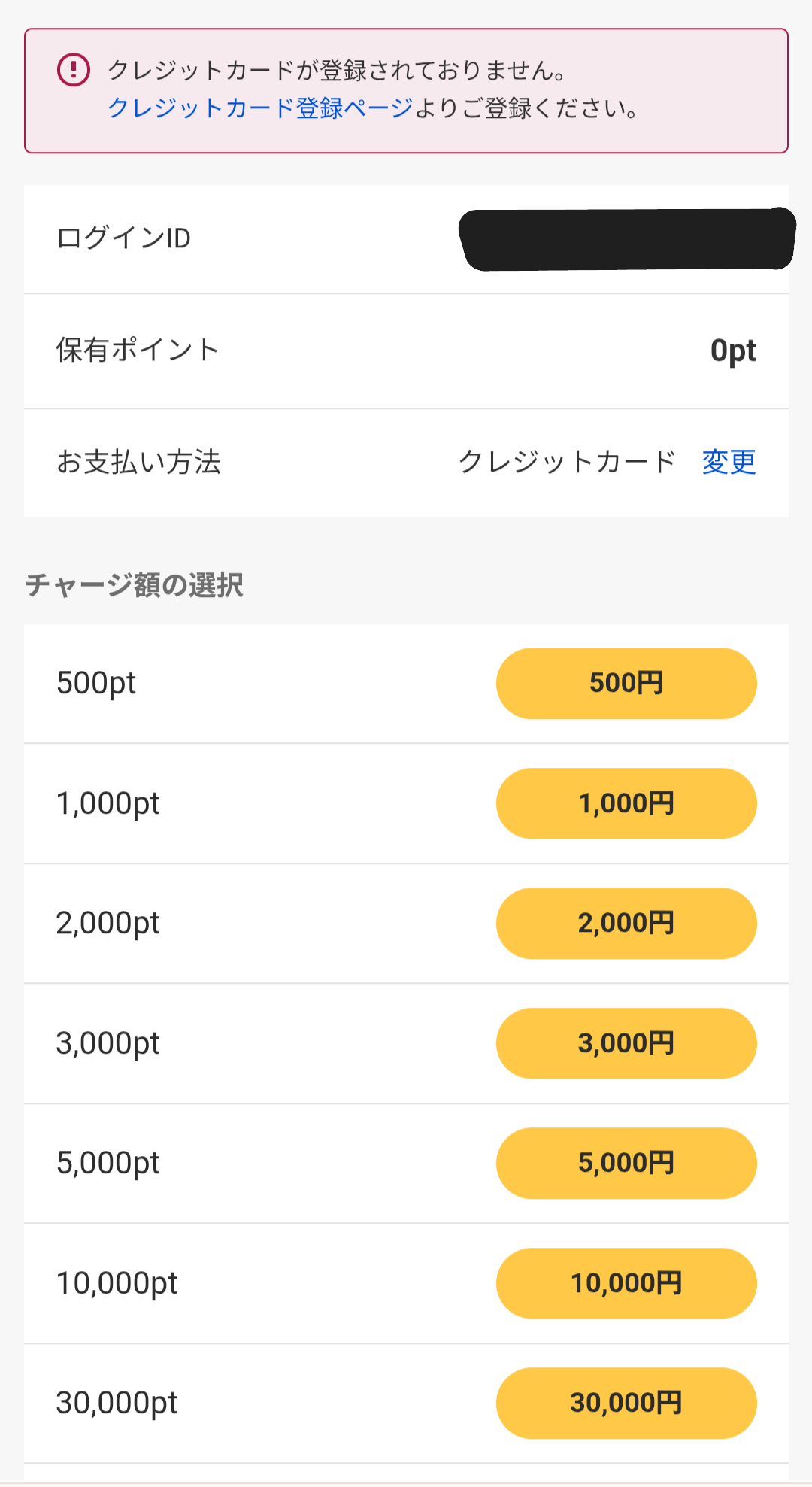Select the 2,000円 charge button
The width and height of the screenshot is (812, 1487).
pyautogui.click(x=626, y=923)
